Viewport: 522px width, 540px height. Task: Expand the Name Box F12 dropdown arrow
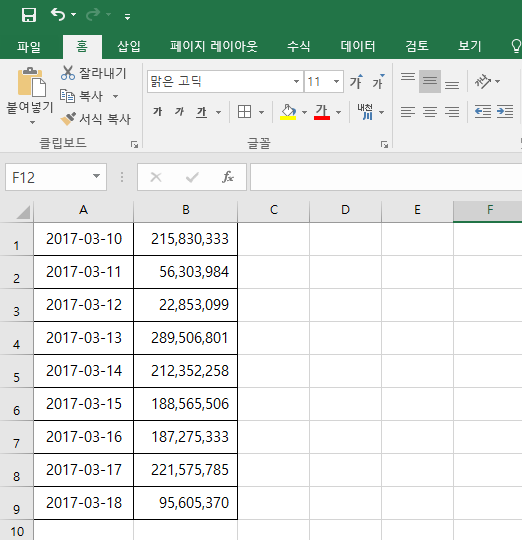pyautogui.click(x=96, y=176)
